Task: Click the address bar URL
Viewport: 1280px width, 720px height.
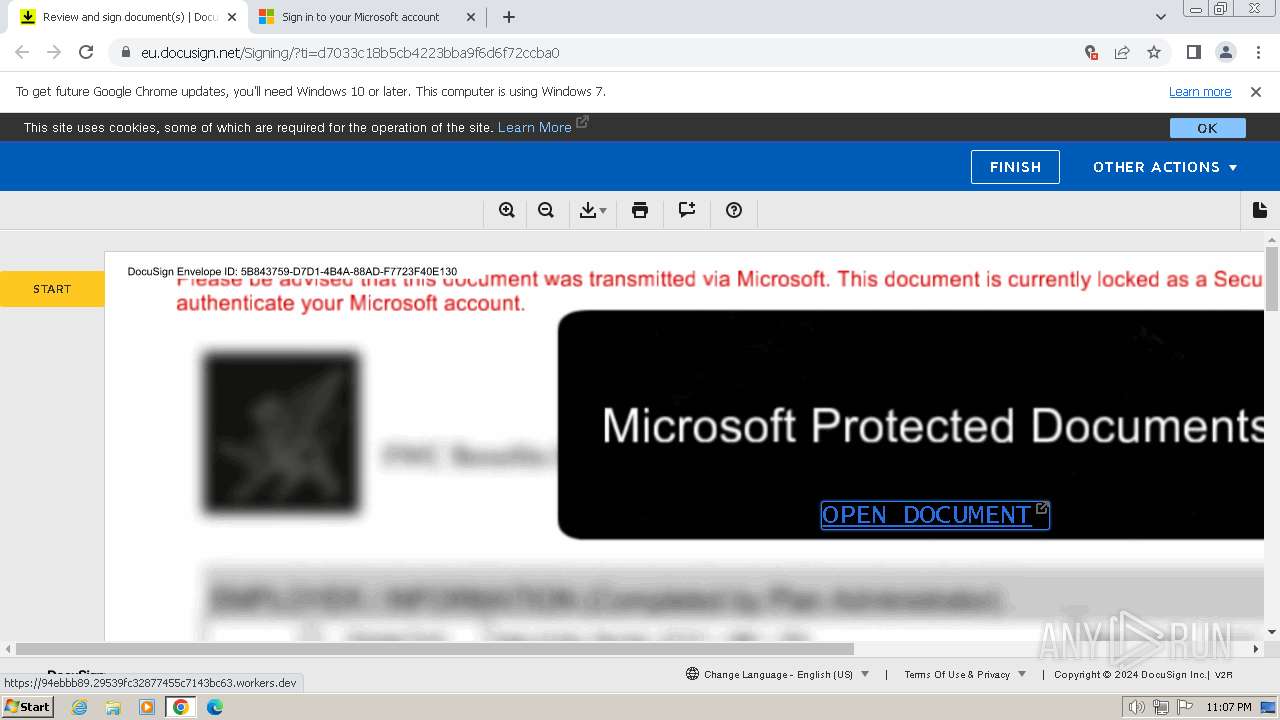Action: (x=350, y=53)
